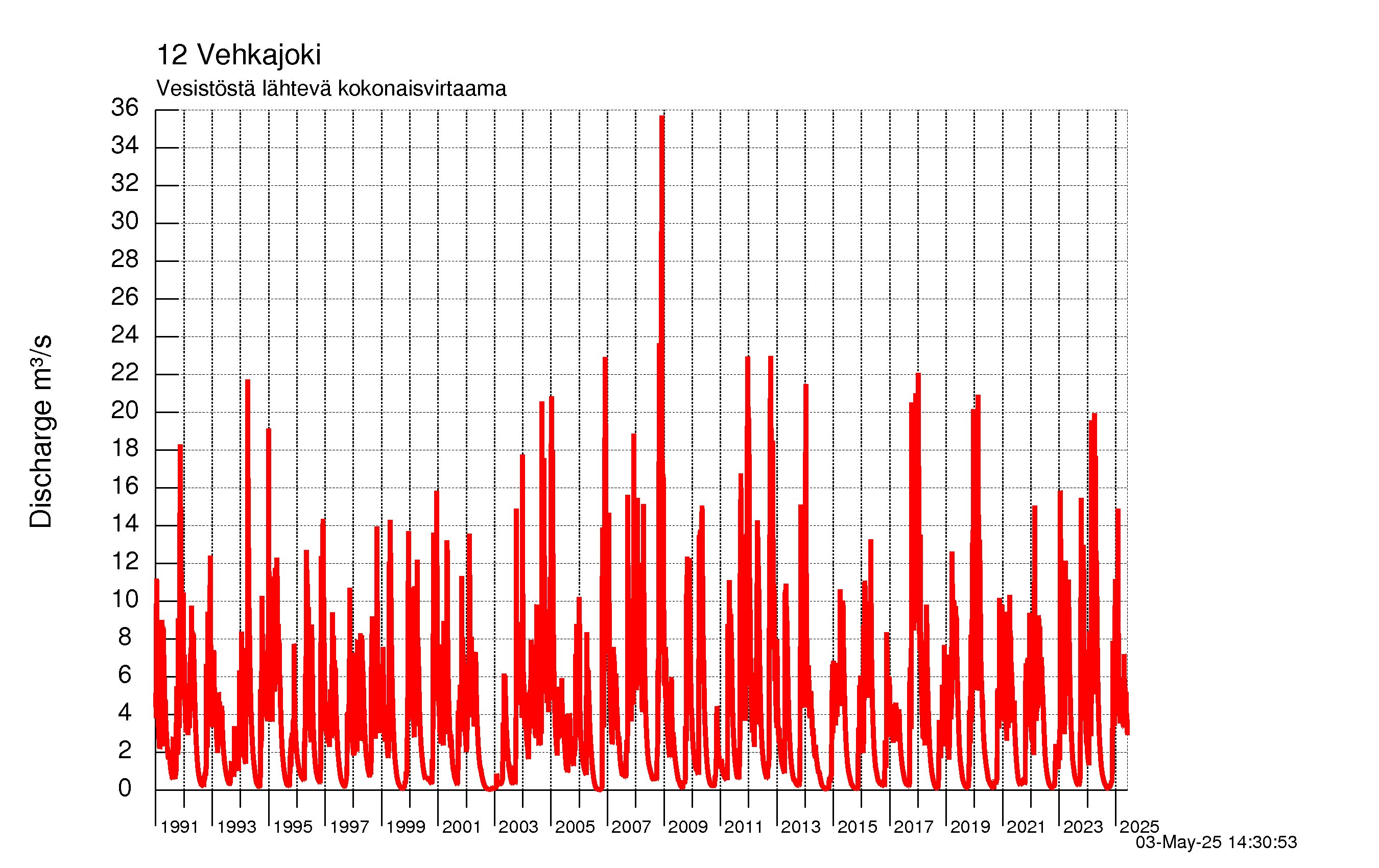Click x-axis year label 1999
Viewport: 1379px width, 868px height.
click(406, 827)
